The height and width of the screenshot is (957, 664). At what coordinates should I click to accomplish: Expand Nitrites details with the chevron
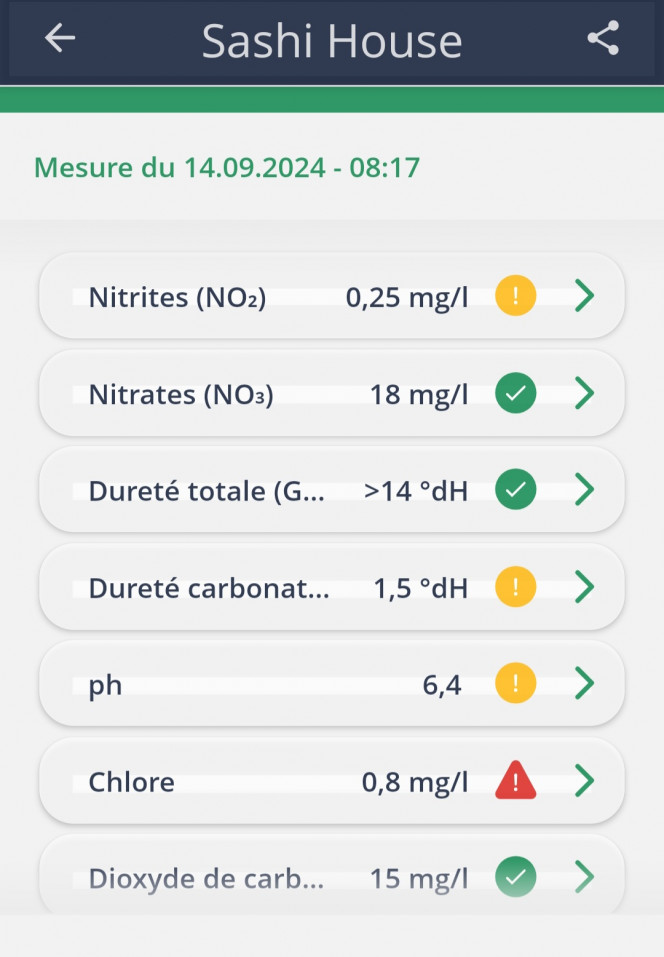pyautogui.click(x=585, y=296)
